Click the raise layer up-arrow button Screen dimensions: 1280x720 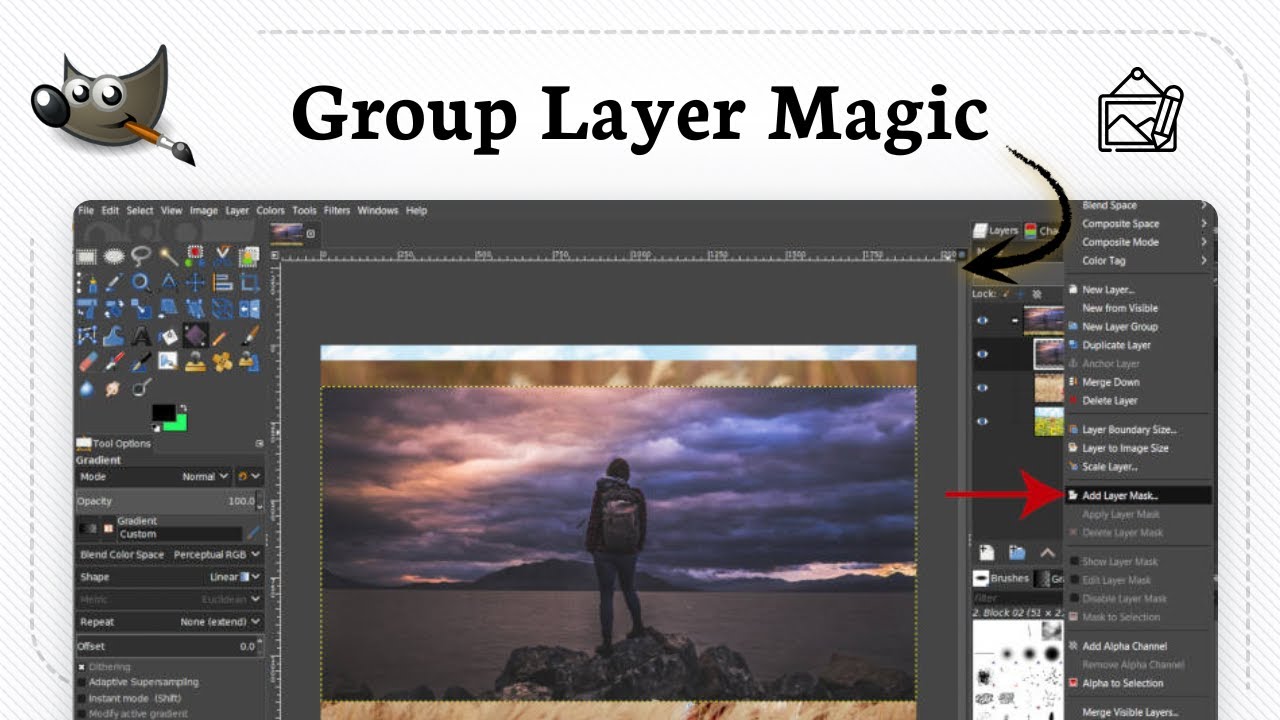1047,552
